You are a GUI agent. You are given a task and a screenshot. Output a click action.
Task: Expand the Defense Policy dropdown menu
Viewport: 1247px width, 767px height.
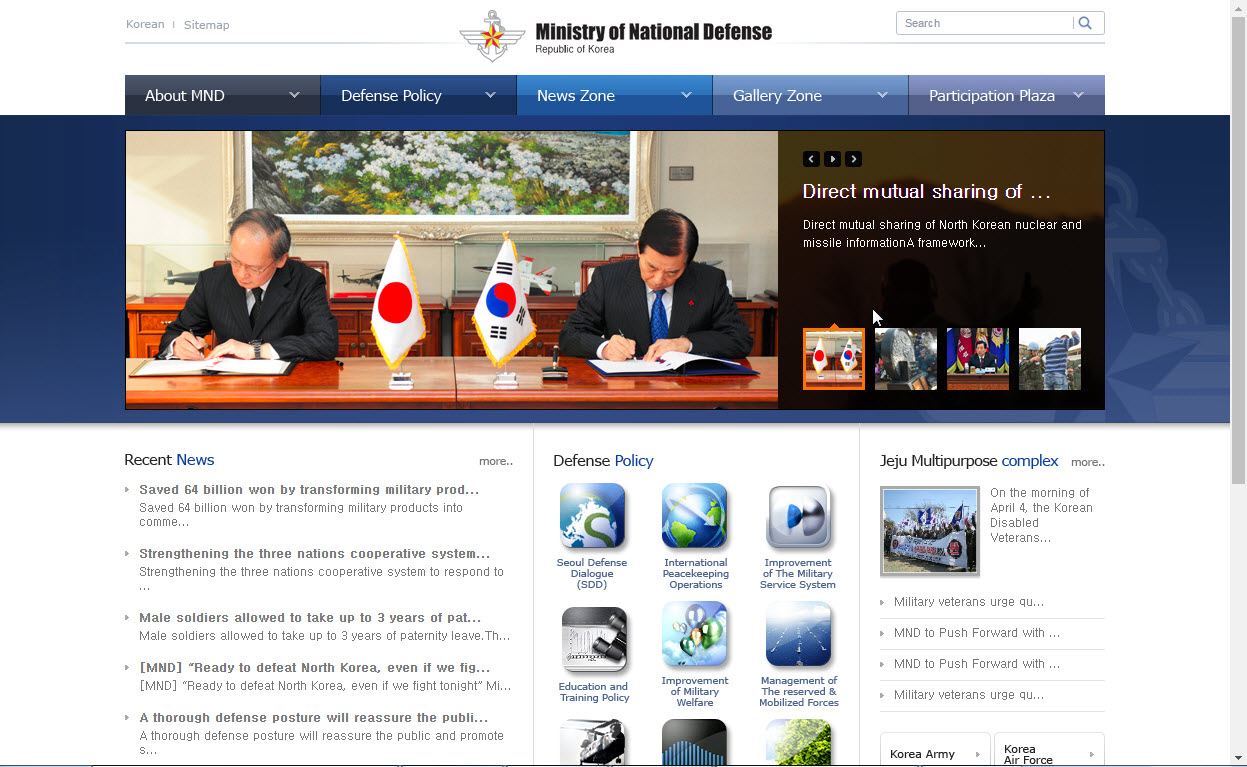(x=418, y=96)
